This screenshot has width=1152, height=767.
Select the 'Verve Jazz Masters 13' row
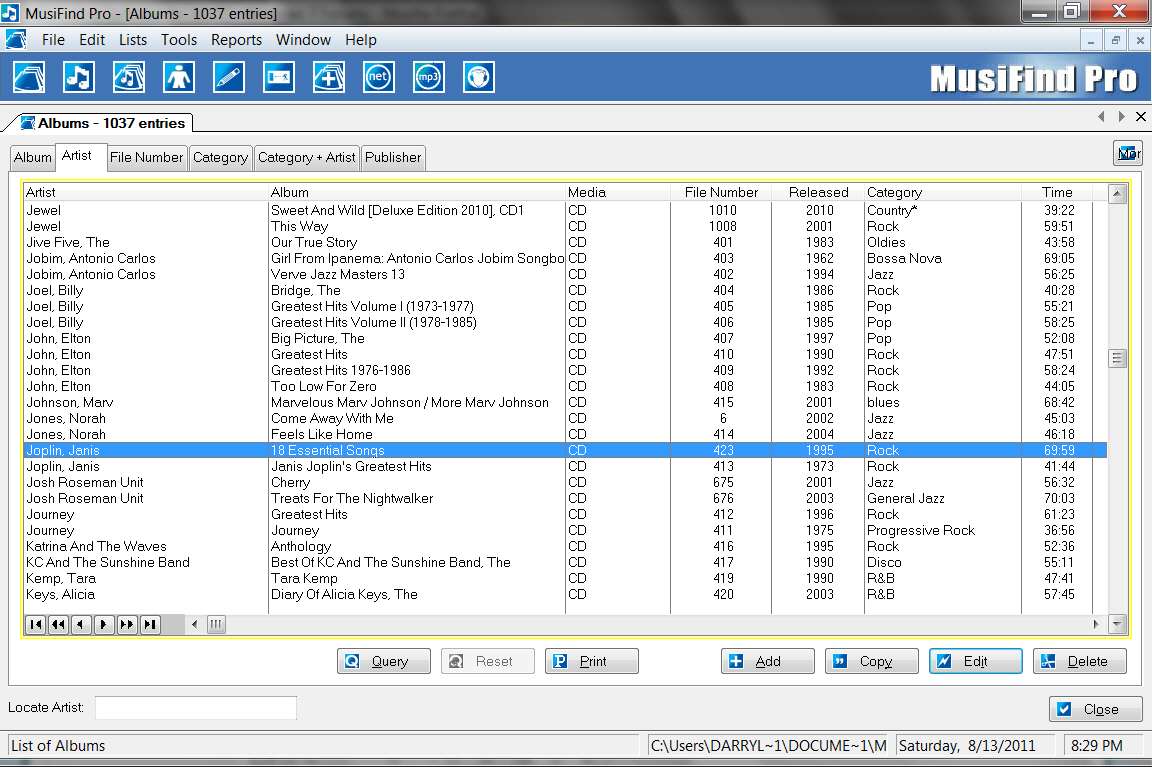click(564, 274)
